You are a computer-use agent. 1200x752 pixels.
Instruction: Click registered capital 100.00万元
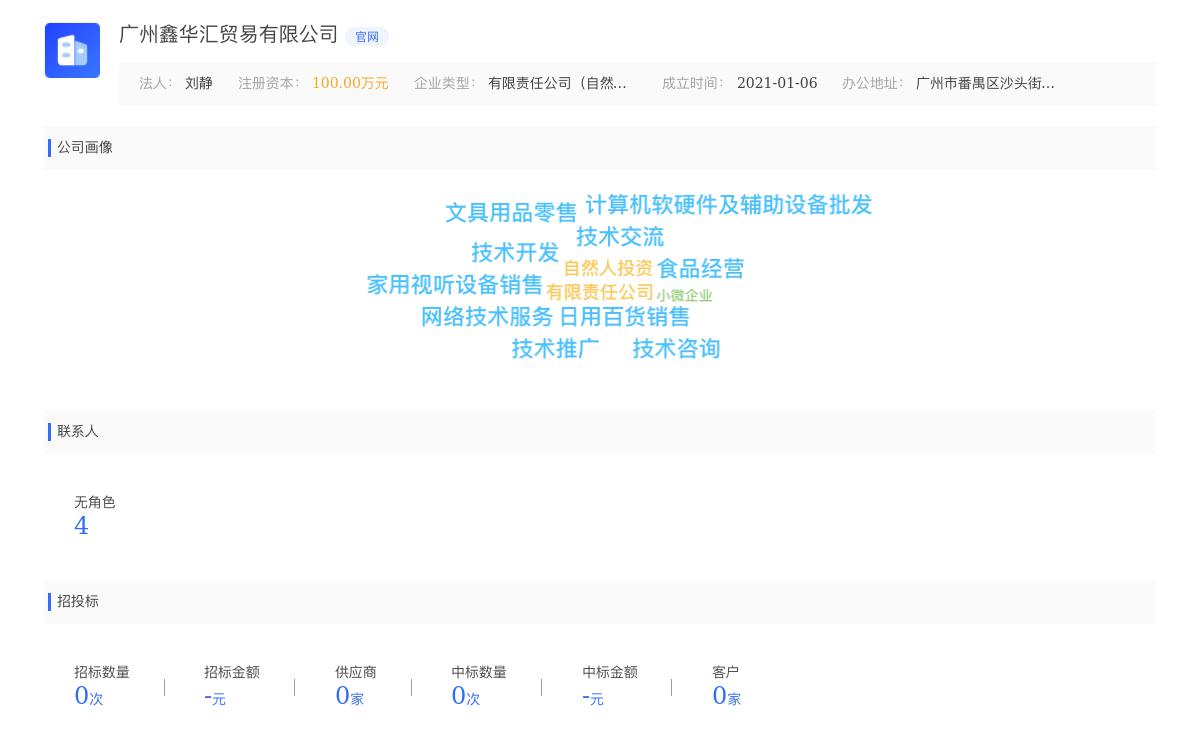[x=350, y=84]
